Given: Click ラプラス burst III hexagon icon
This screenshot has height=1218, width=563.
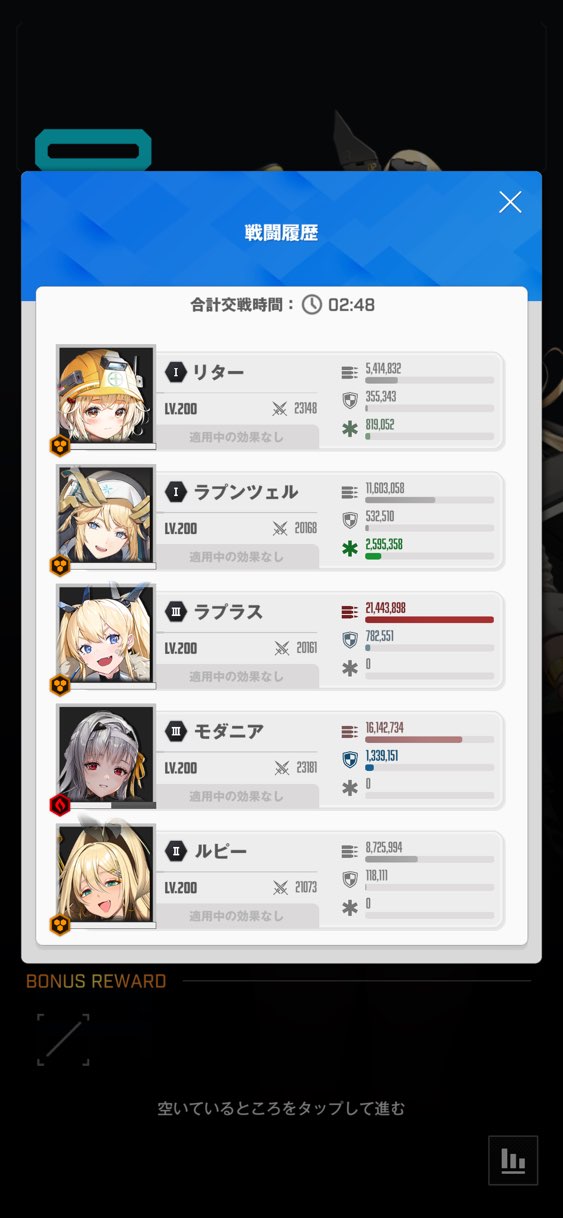Looking at the screenshot, I should (x=175, y=612).
